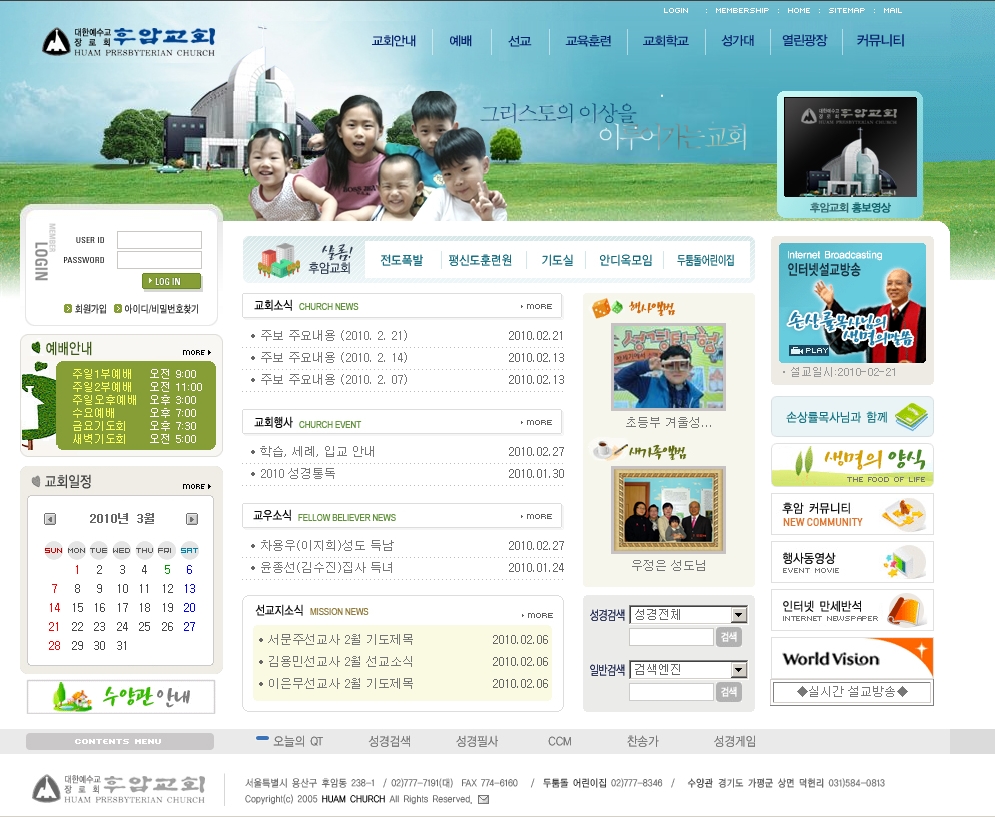995x817 pixels.
Task: Expand the 검색엔진 general search dropdown
Action: (739, 670)
